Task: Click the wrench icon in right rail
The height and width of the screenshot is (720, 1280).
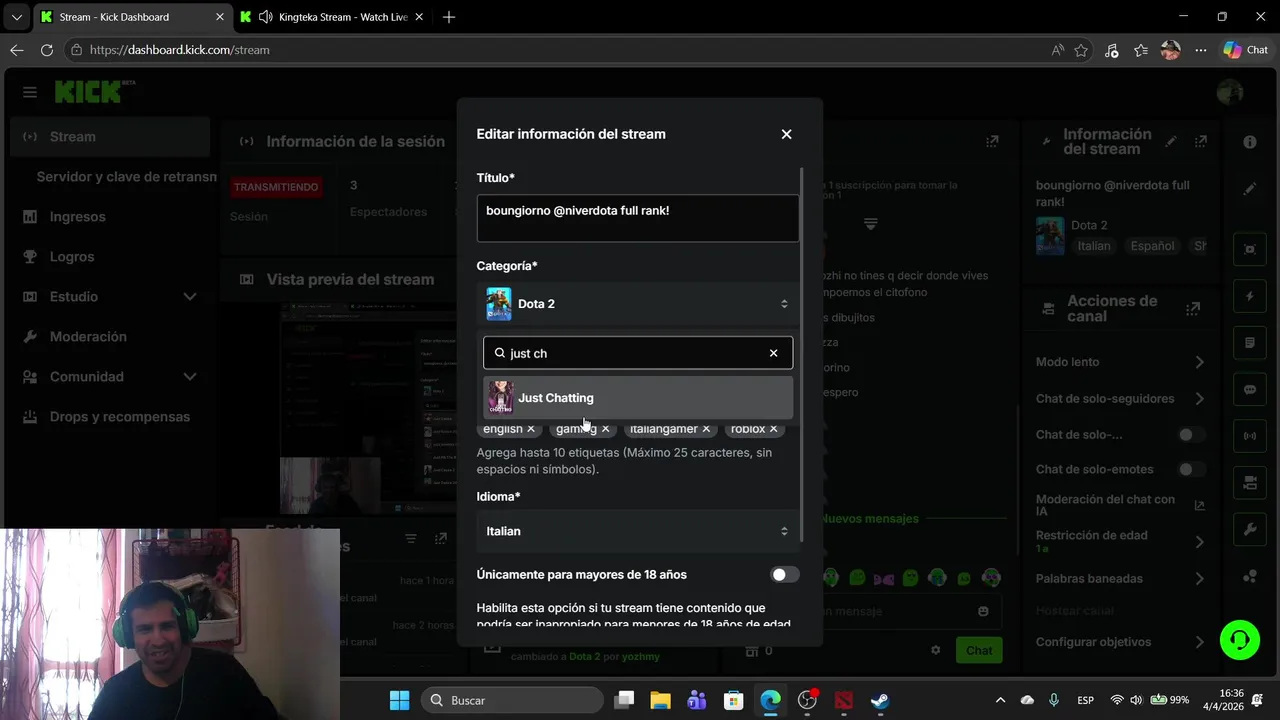Action: [1250, 530]
